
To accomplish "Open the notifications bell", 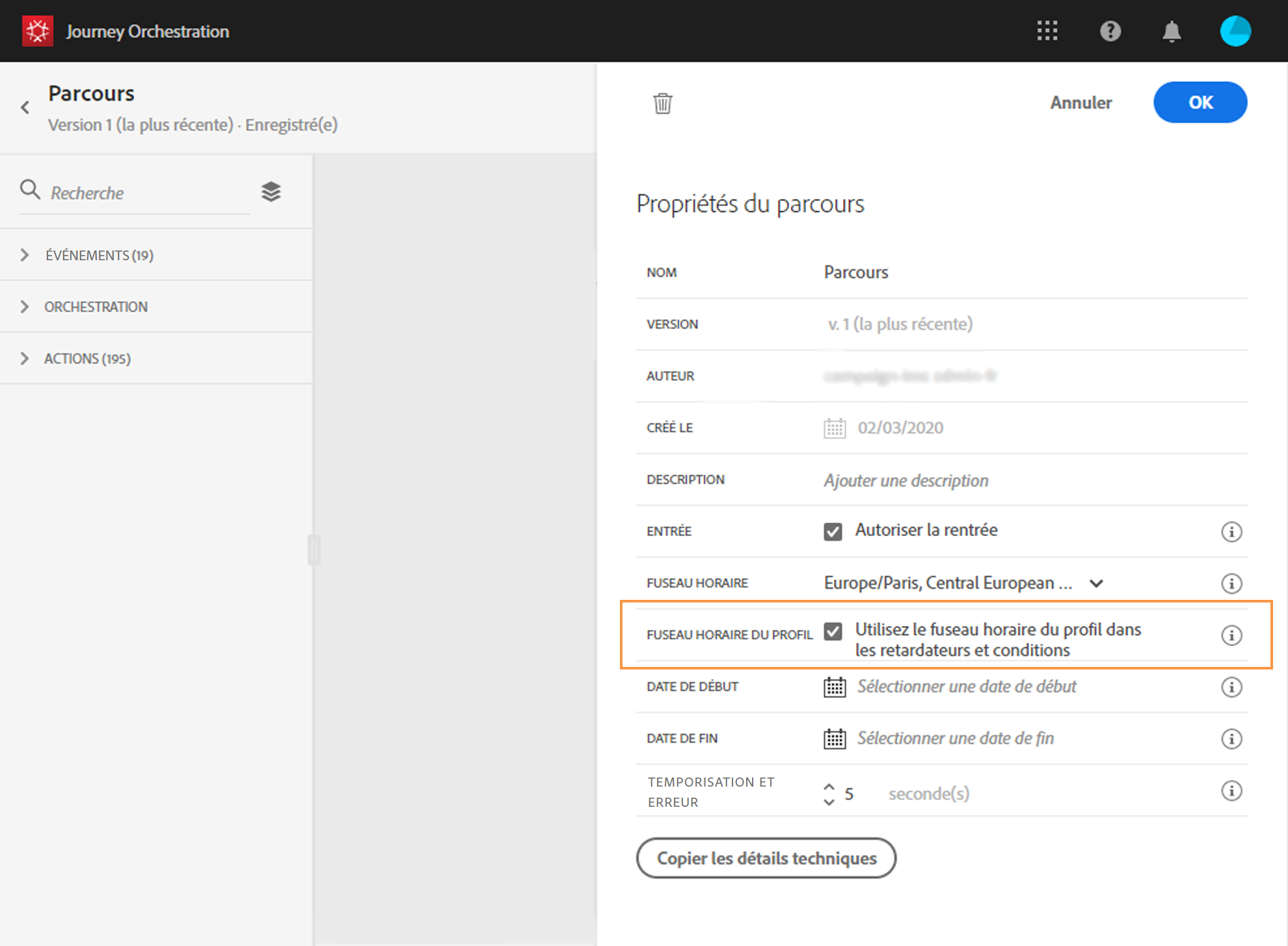I will pyautogui.click(x=1172, y=31).
